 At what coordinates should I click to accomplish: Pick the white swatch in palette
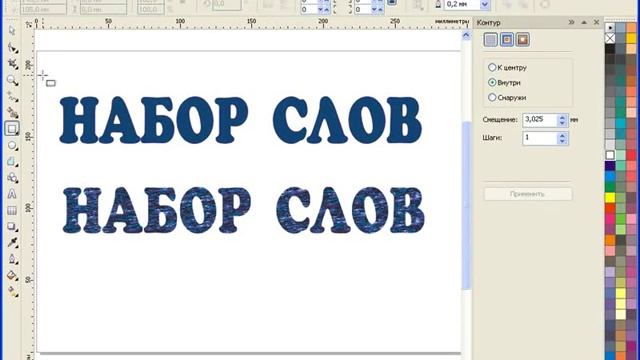pos(610,155)
